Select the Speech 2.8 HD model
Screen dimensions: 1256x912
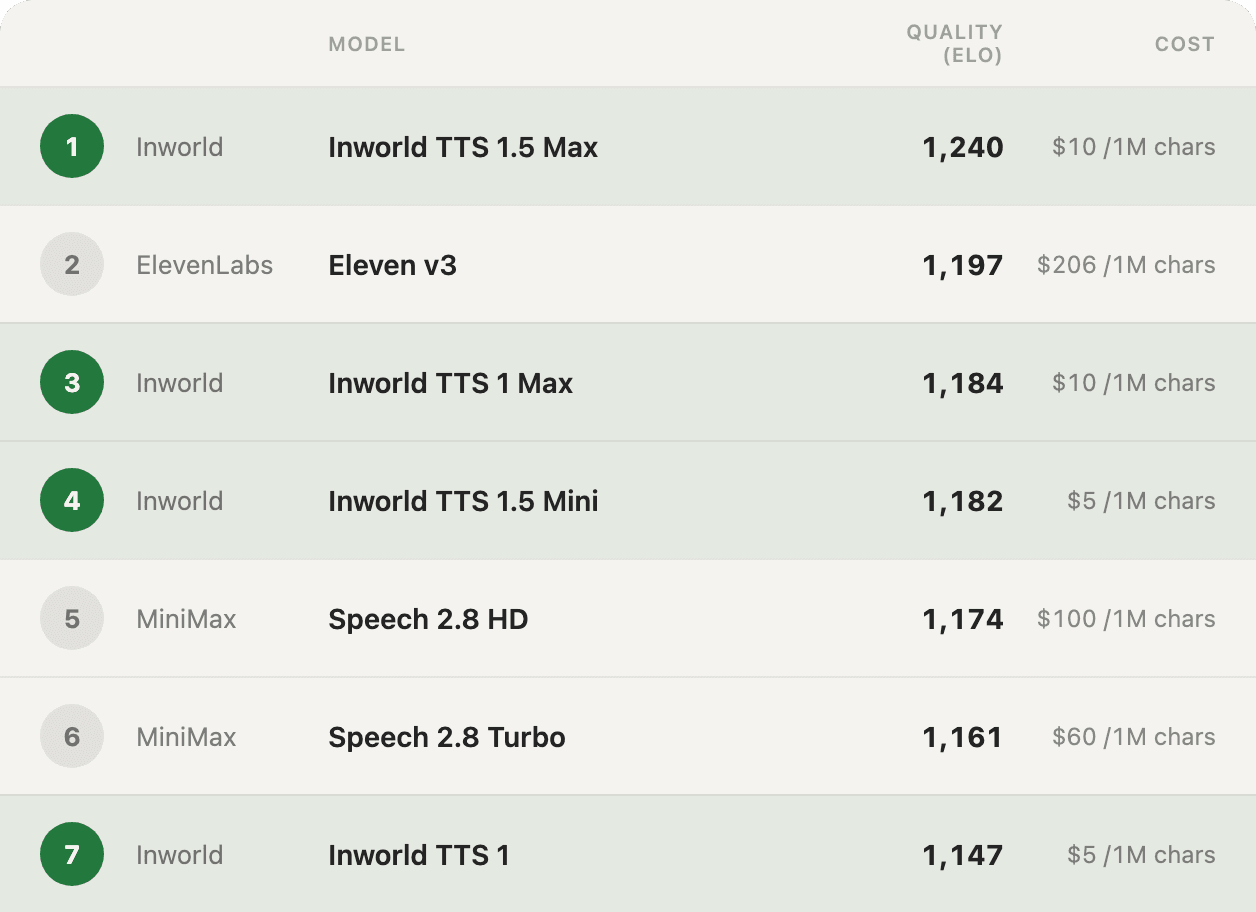428,619
